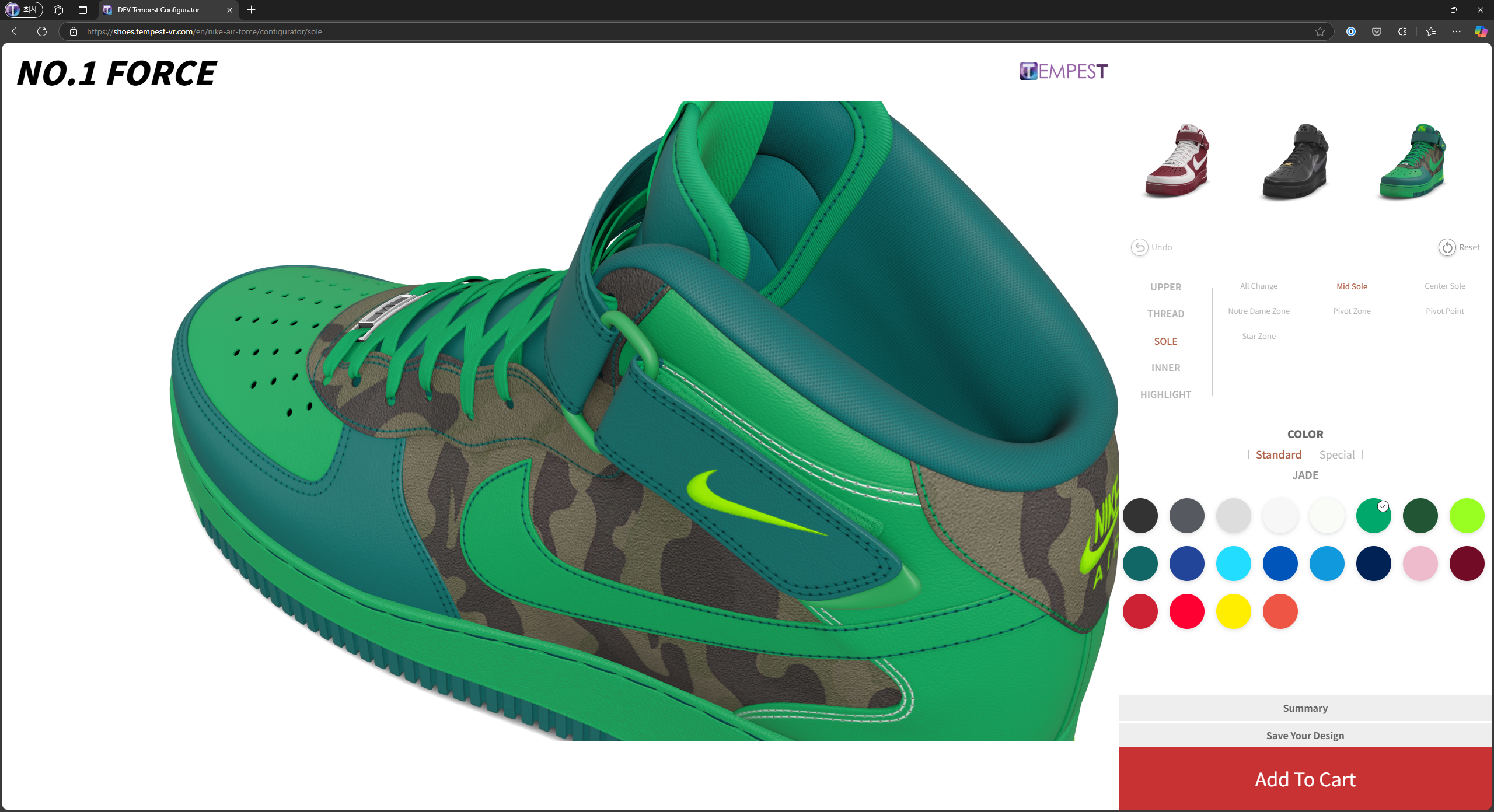1494x812 pixels.
Task: Select the INNER category
Action: click(x=1165, y=367)
